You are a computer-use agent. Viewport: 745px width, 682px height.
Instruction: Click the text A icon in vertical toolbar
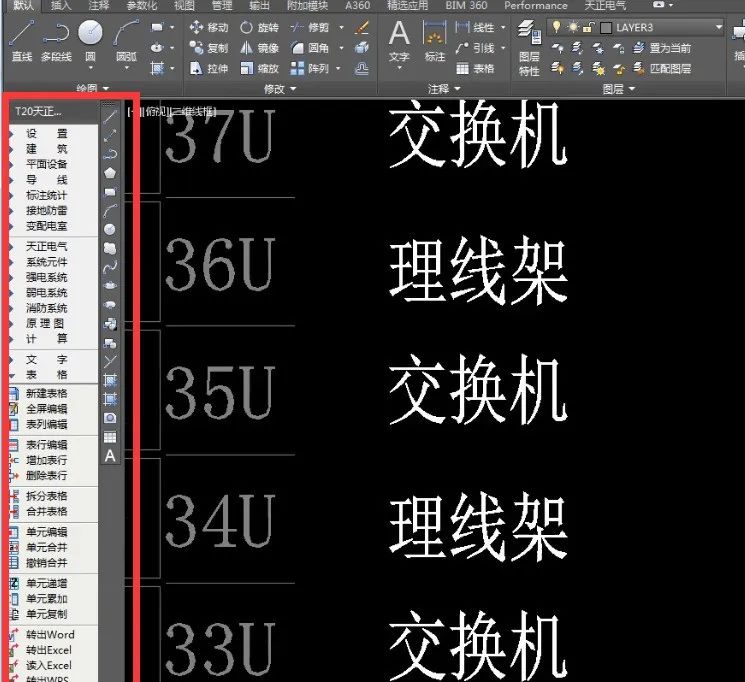tap(110, 456)
